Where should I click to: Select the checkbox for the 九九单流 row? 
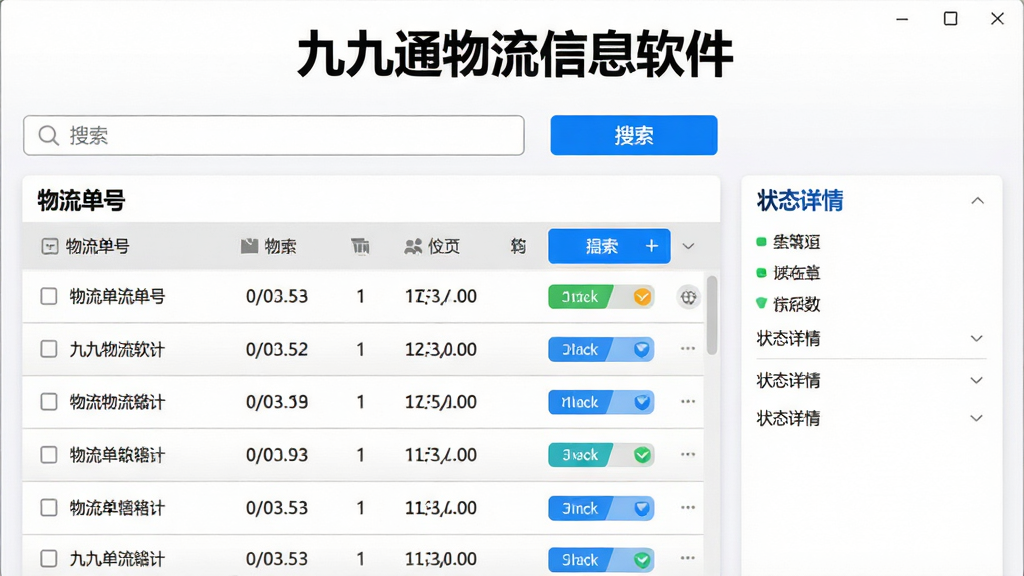(x=49, y=559)
